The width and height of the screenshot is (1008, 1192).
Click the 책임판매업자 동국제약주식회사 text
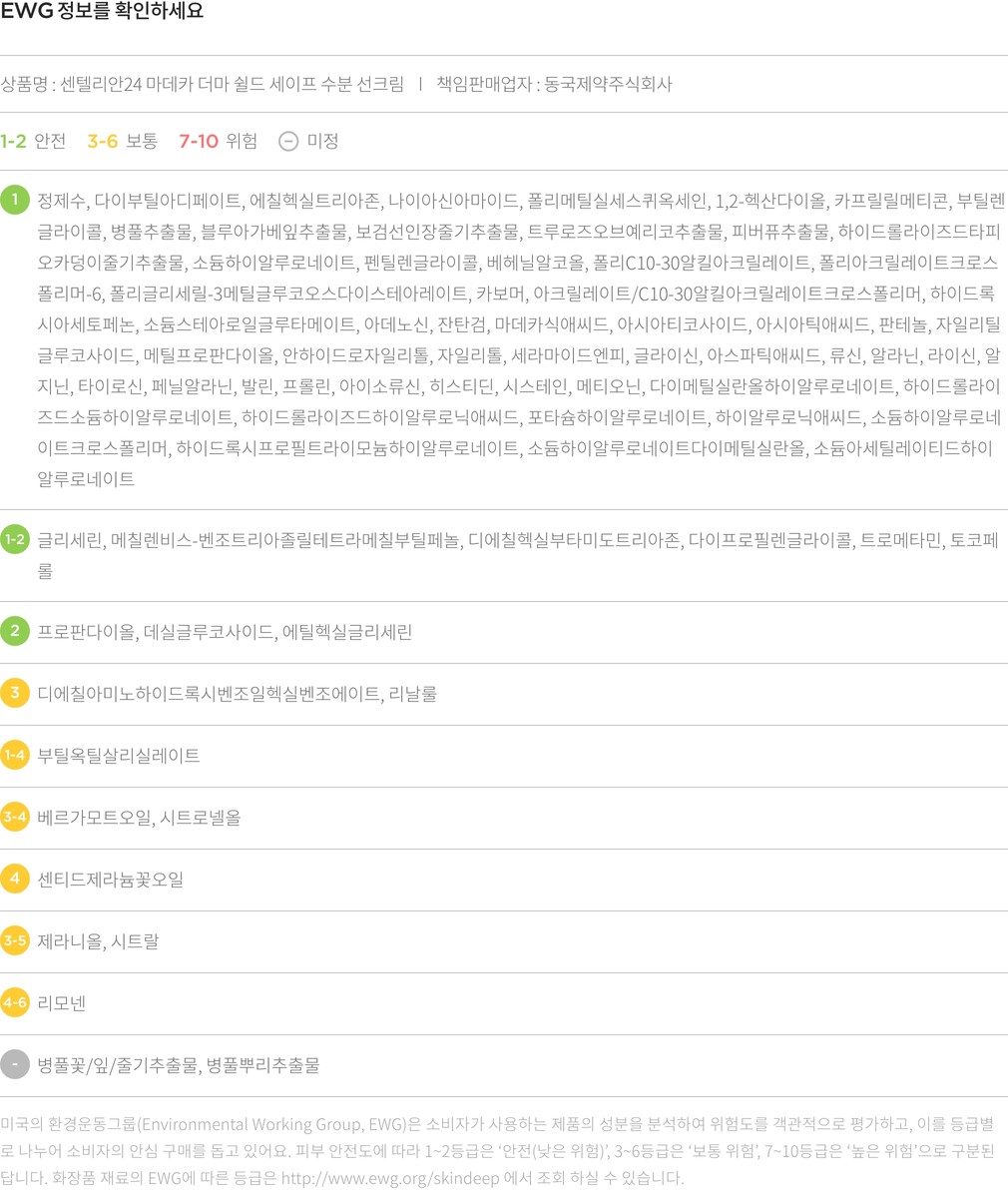click(554, 84)
